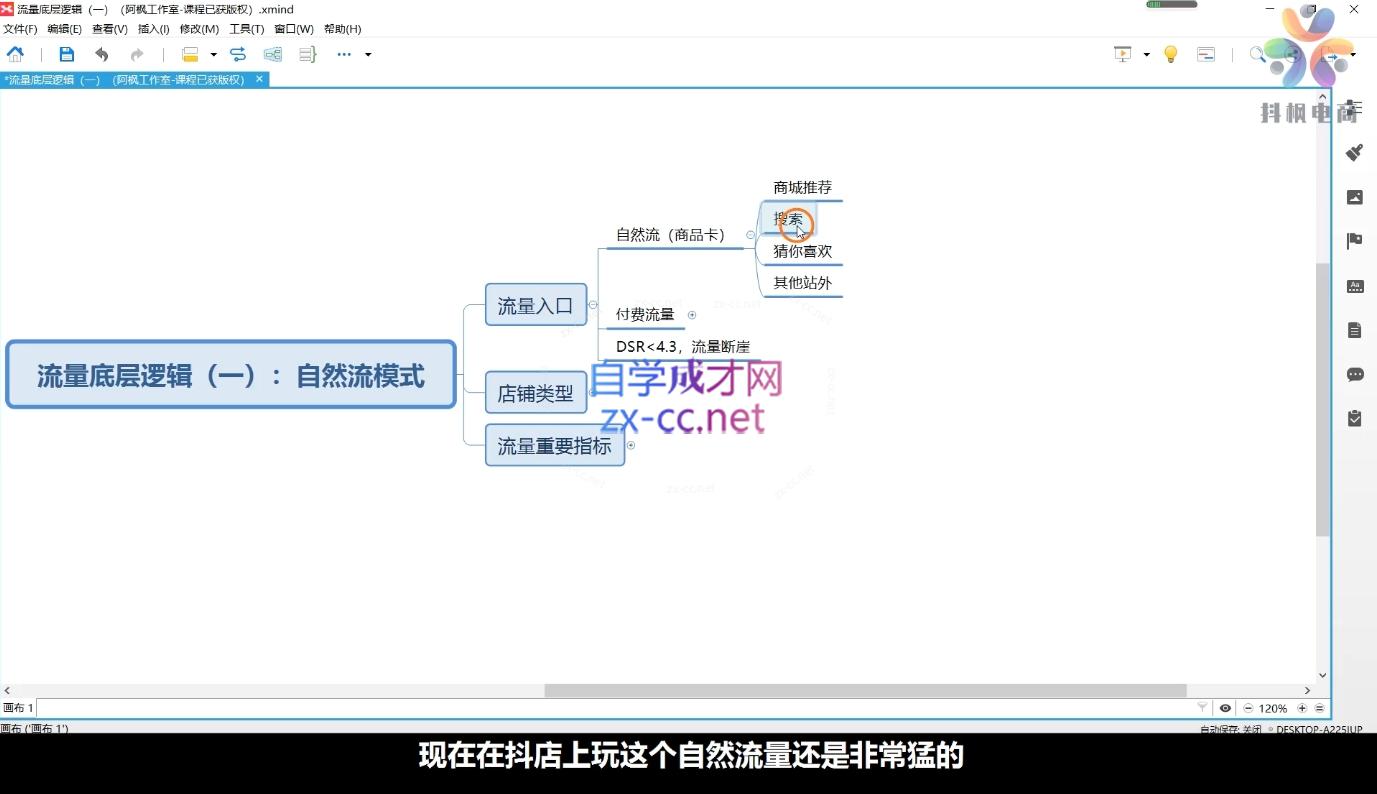Image resolution: width=1377 pixels, height=794 pixels.
Task: Open the markers flag panel
Action: click(x=1354, y=240)
